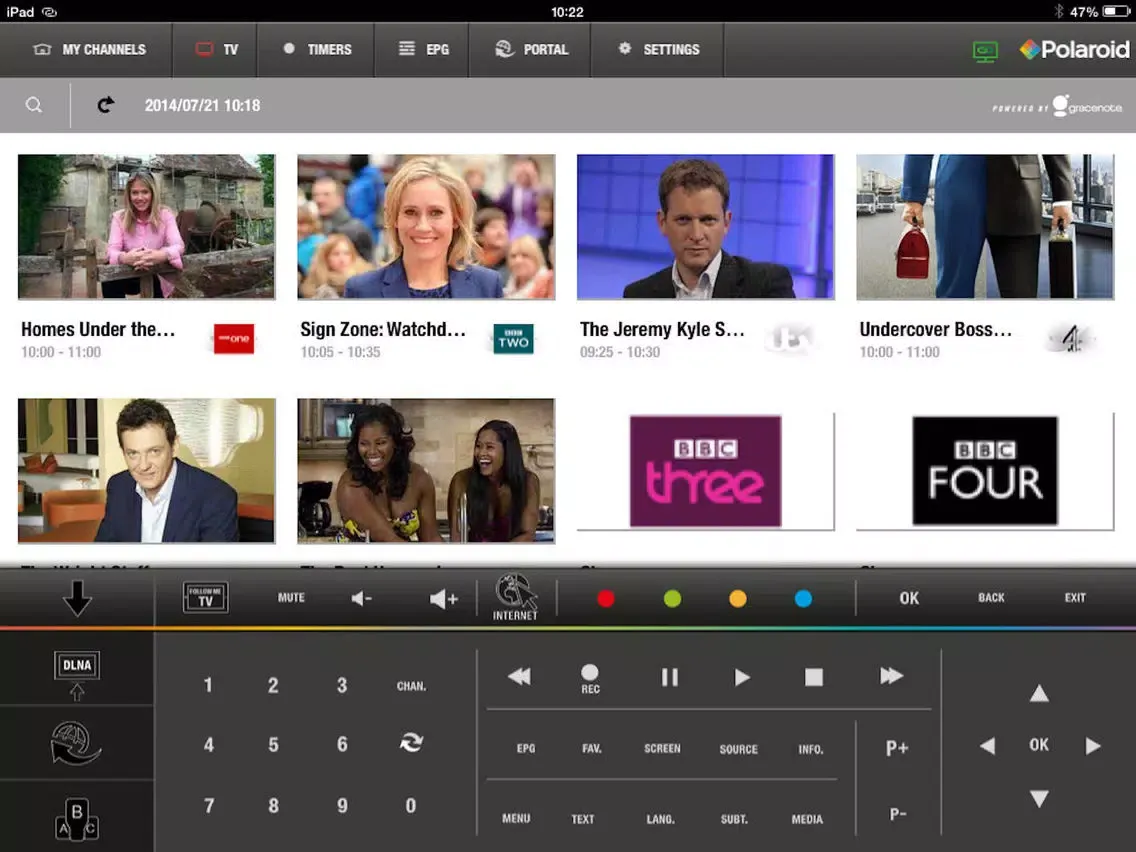Rewind playback
The width and height of the screenshot is (1136, 852).
(519, 677)
